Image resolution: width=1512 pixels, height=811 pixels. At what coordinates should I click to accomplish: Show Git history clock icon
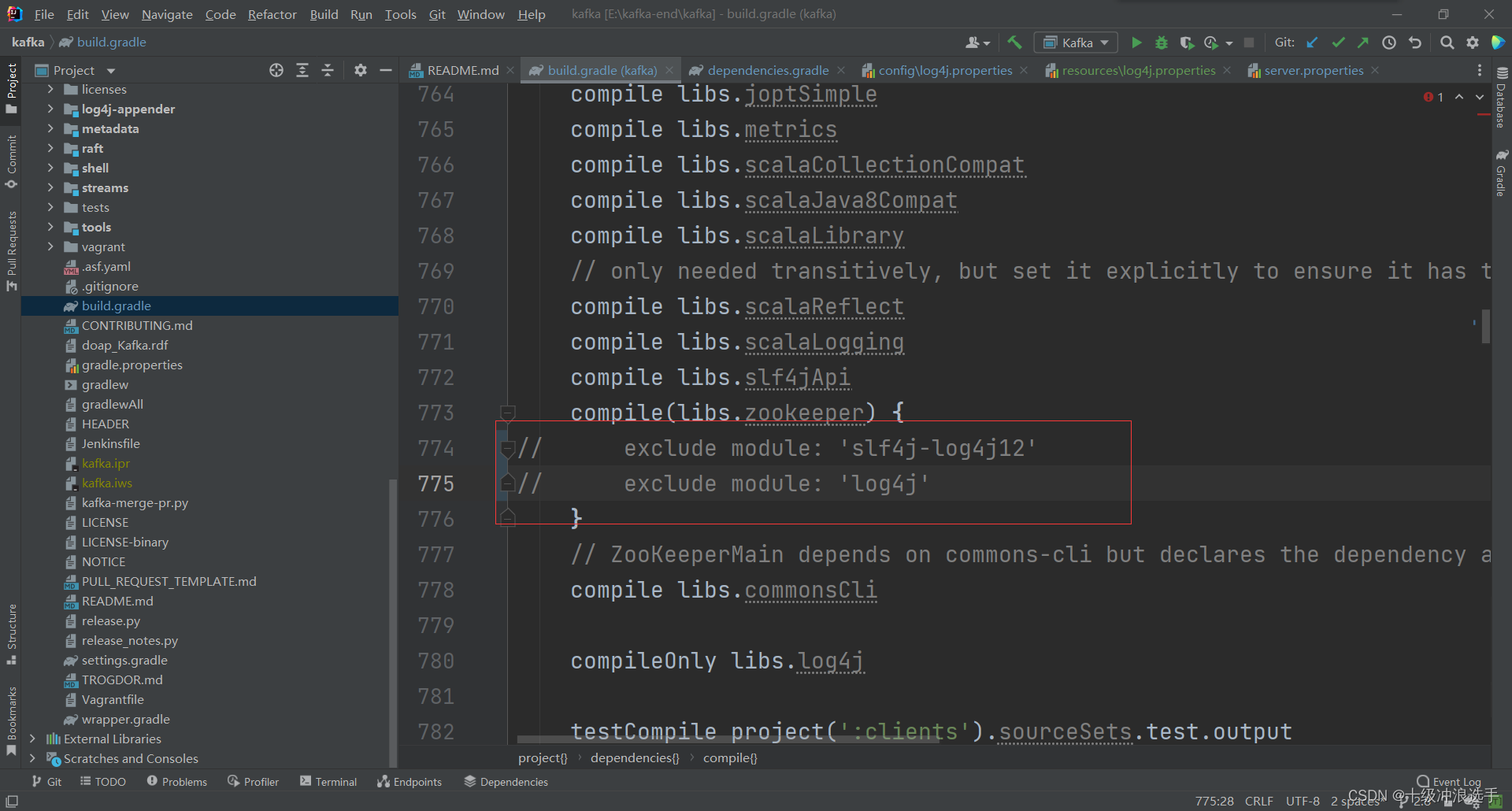pos(1389,43)
